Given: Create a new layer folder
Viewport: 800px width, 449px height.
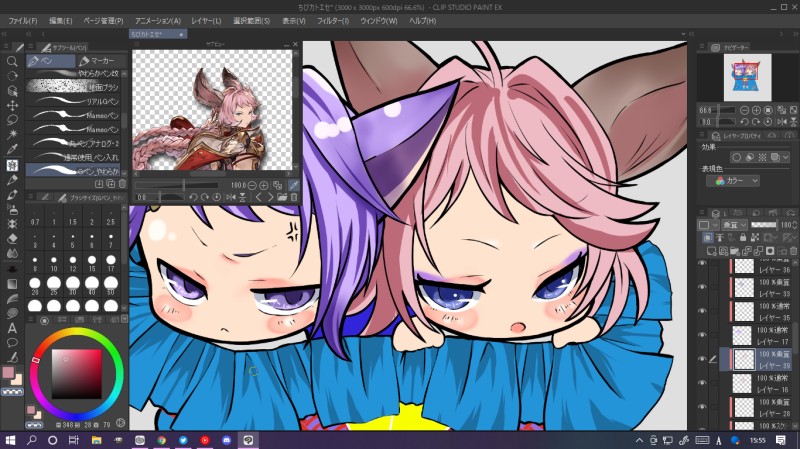Looking at the screenshot, I should click(735, 251).
